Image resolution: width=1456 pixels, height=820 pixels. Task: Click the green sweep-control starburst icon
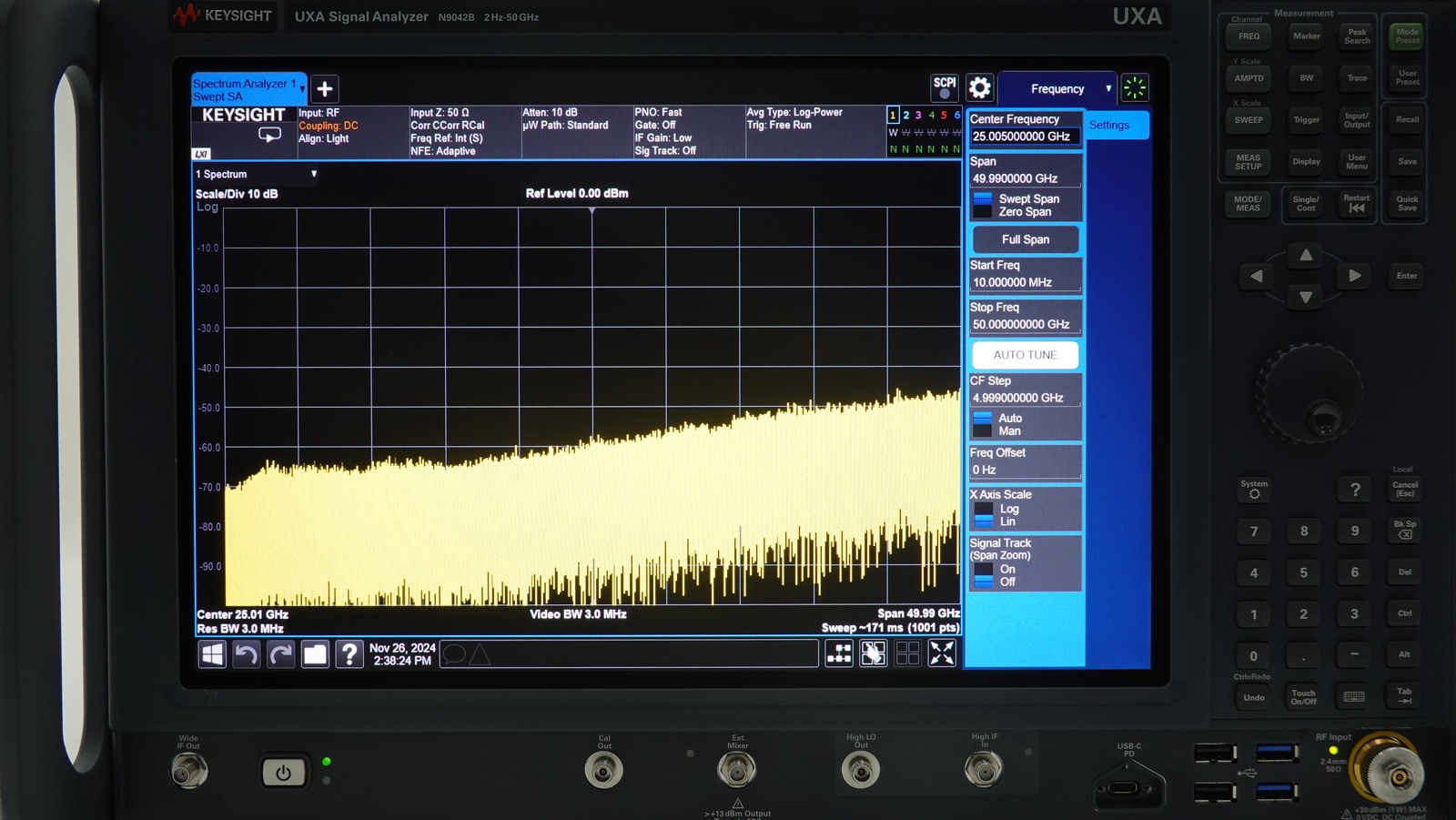(1135, 88)
